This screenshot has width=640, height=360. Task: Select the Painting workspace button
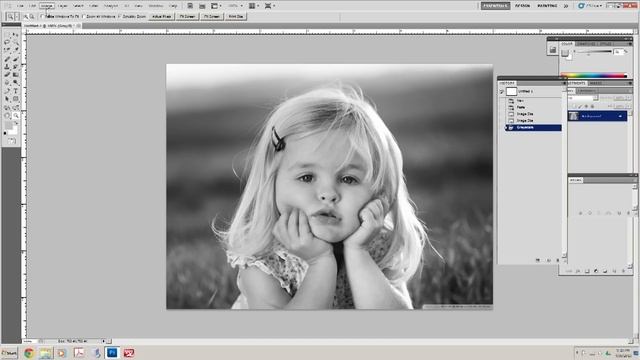[x=547, y=6]
